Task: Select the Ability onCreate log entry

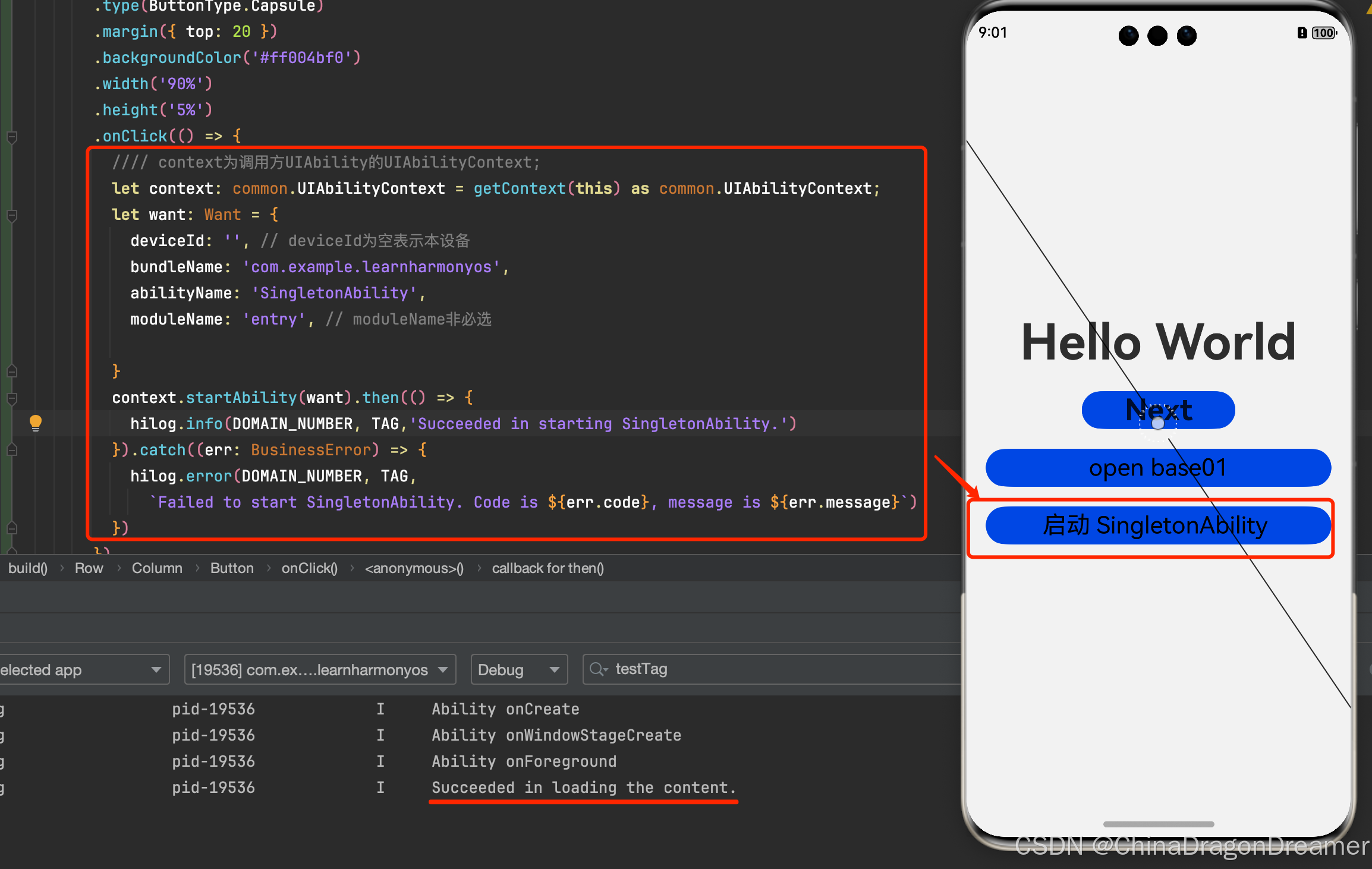Action: (505, 709)
